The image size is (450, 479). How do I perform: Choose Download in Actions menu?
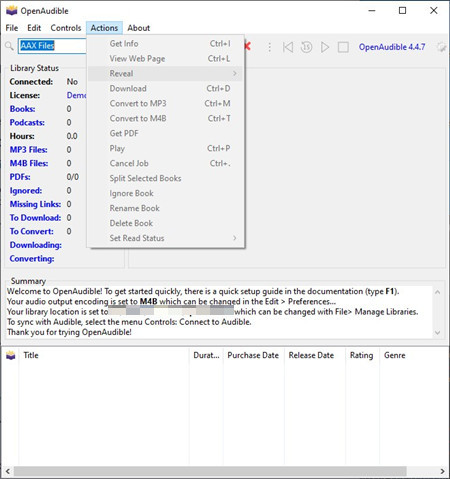[x=166, y=89]
